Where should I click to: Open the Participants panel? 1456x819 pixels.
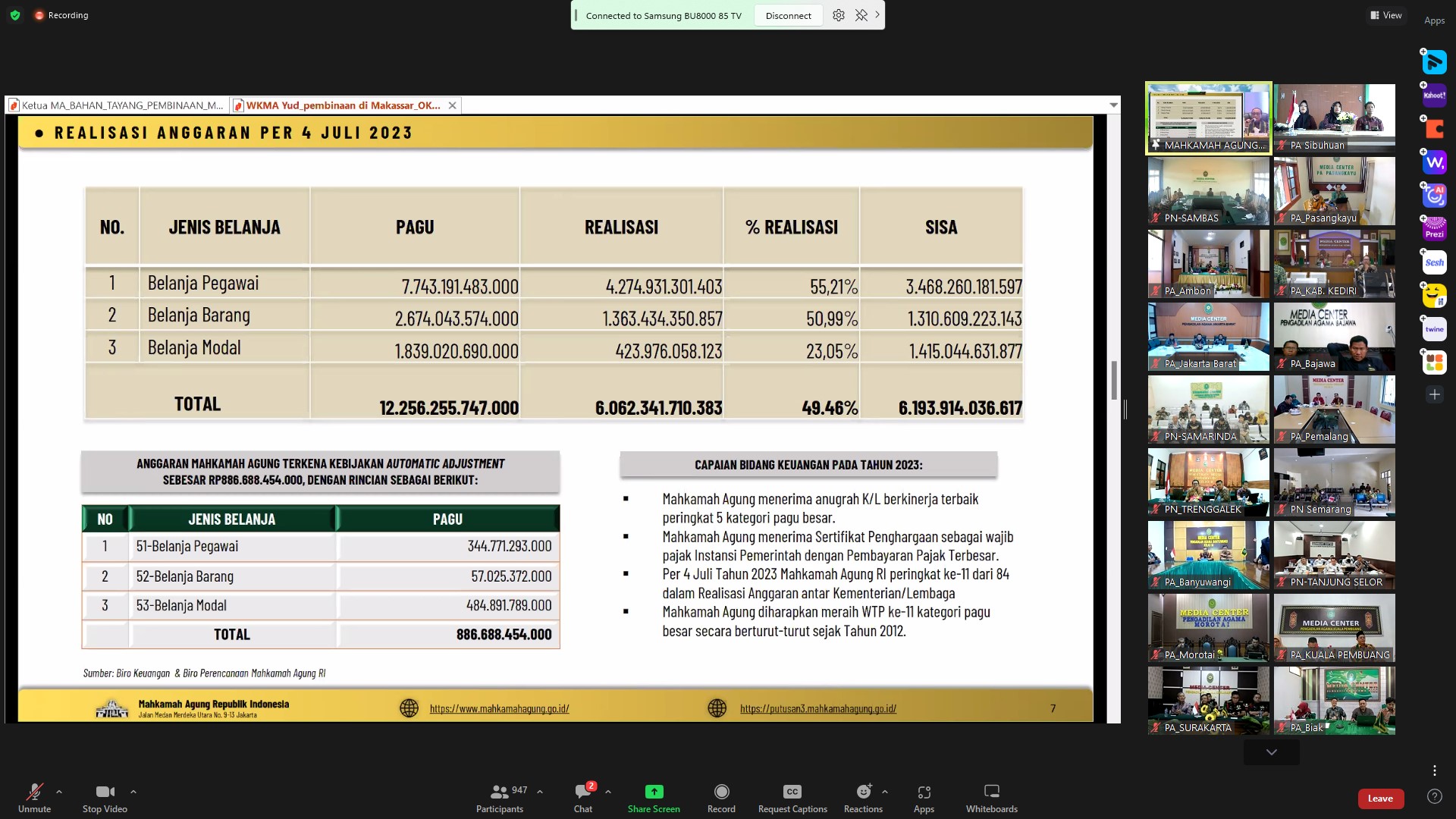point(500,798)
